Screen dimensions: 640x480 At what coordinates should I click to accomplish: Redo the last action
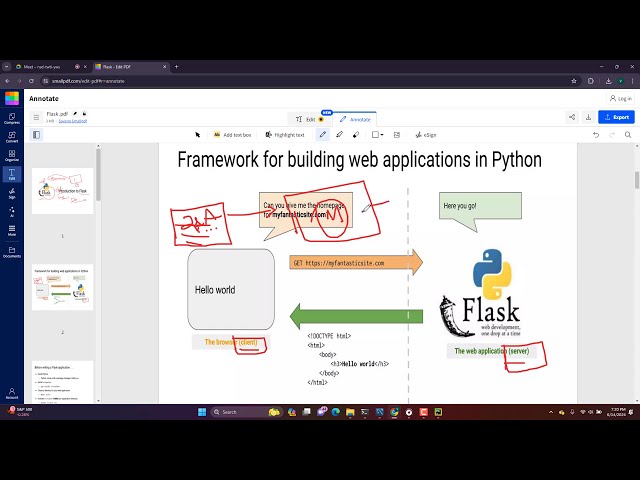(612, 135)
